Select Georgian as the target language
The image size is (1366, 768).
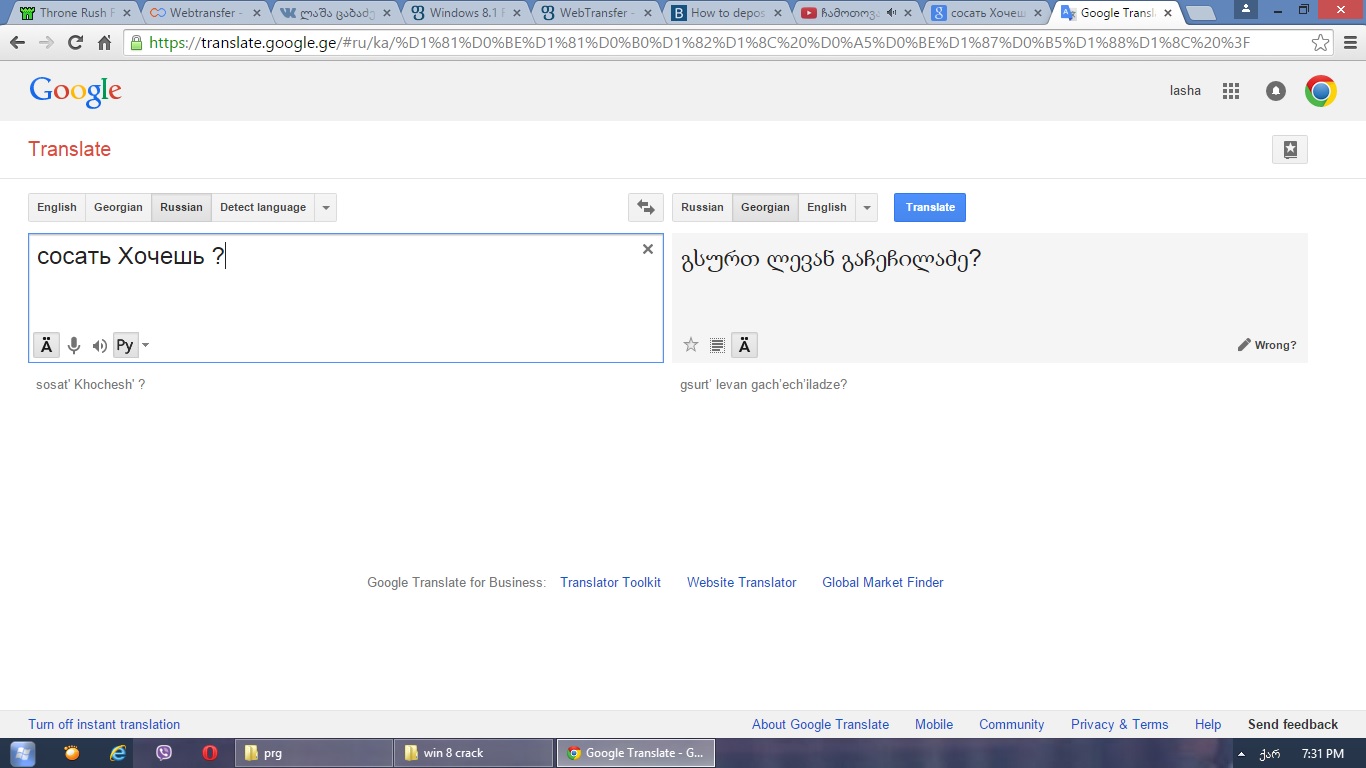coord(765,207)
